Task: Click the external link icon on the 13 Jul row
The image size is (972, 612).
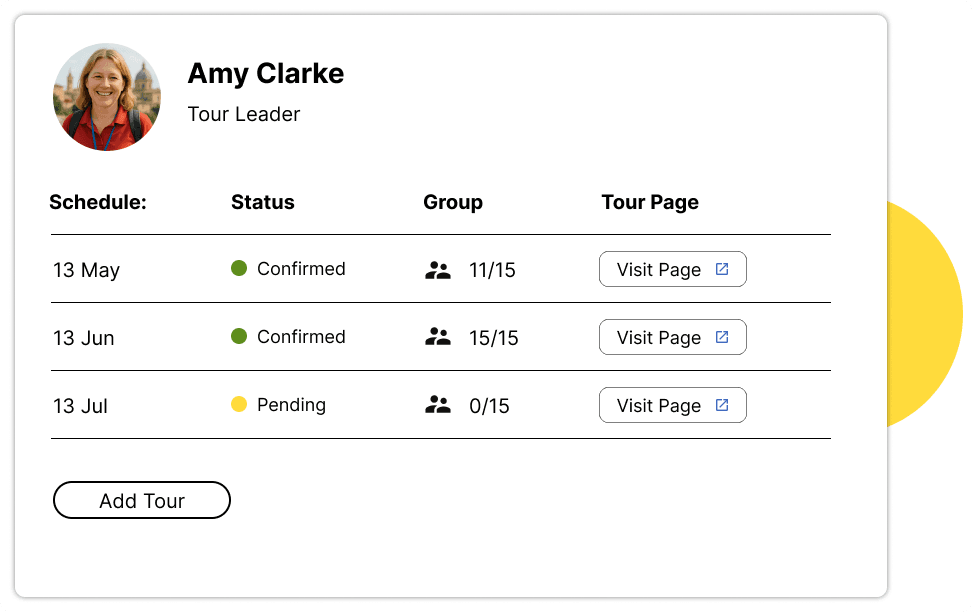Action: [x=723, y=405]
